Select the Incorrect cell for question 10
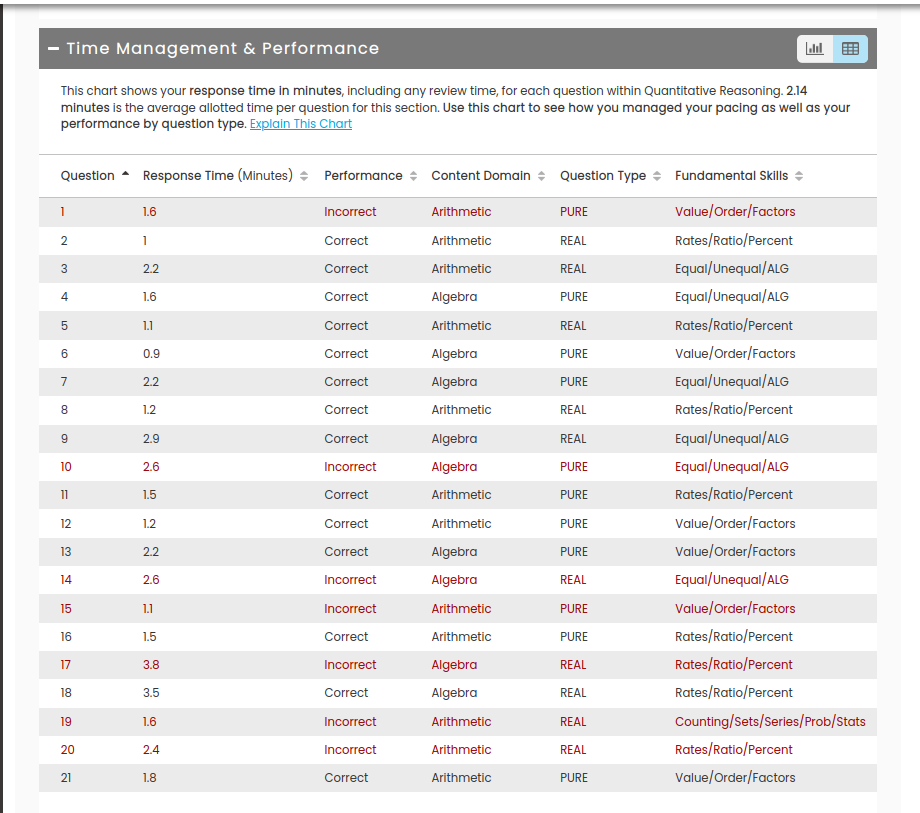This screenshot has width=920, height=813. [x=350, y=467]
